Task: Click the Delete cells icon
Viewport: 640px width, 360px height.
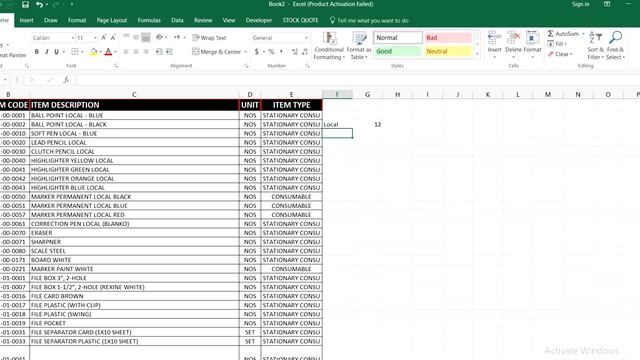Action: 513,38
